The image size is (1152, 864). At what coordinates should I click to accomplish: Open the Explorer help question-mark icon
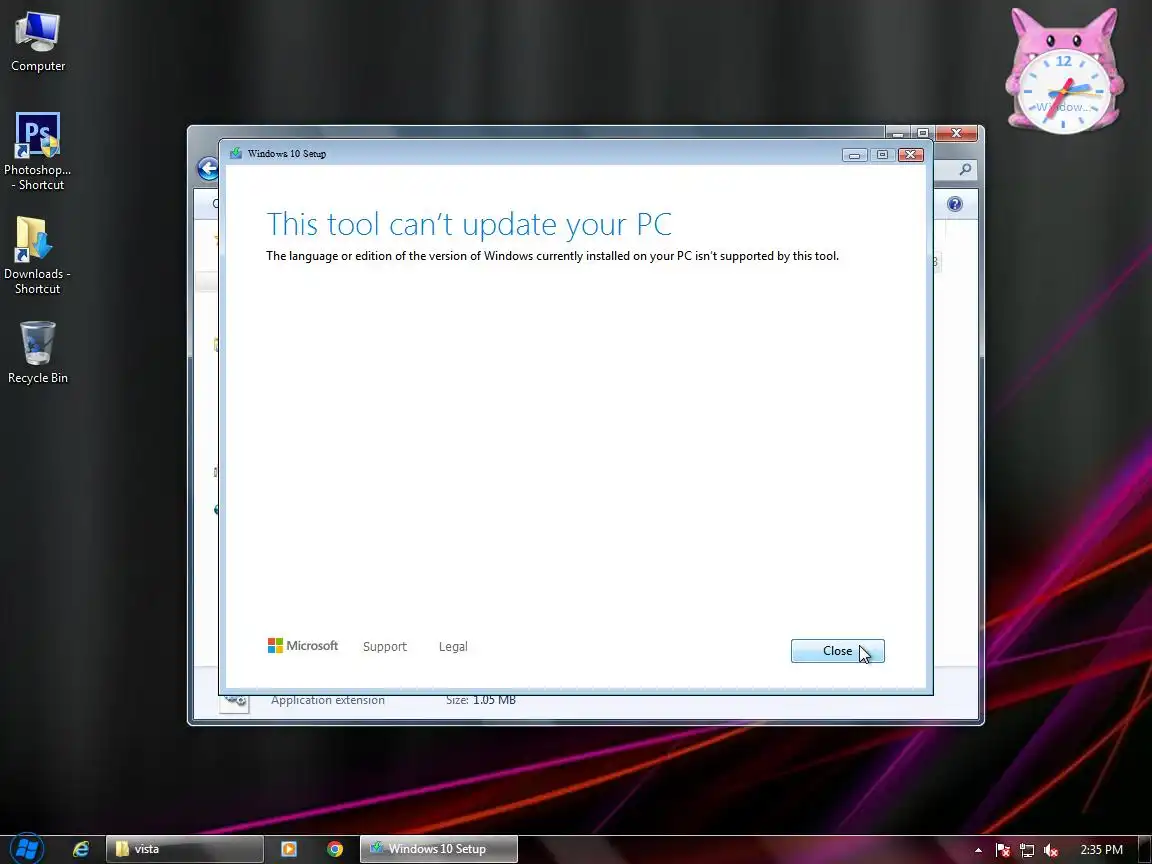tap(954, 204)
